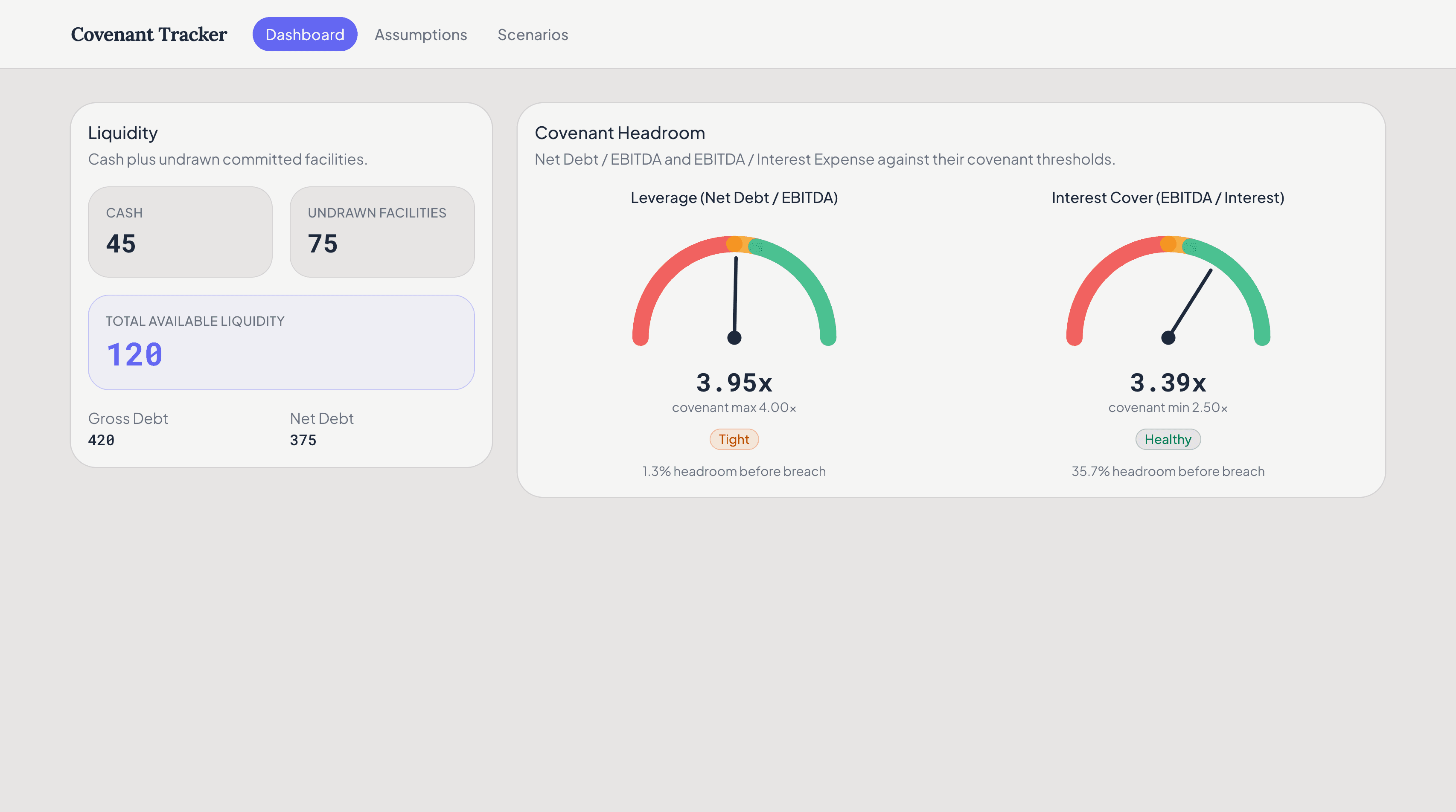Image resolution: width=1456 pixels, height=812 pixels.
Task: Click the Interest Cover gauge dial
Action: (x=1168, y=290)
